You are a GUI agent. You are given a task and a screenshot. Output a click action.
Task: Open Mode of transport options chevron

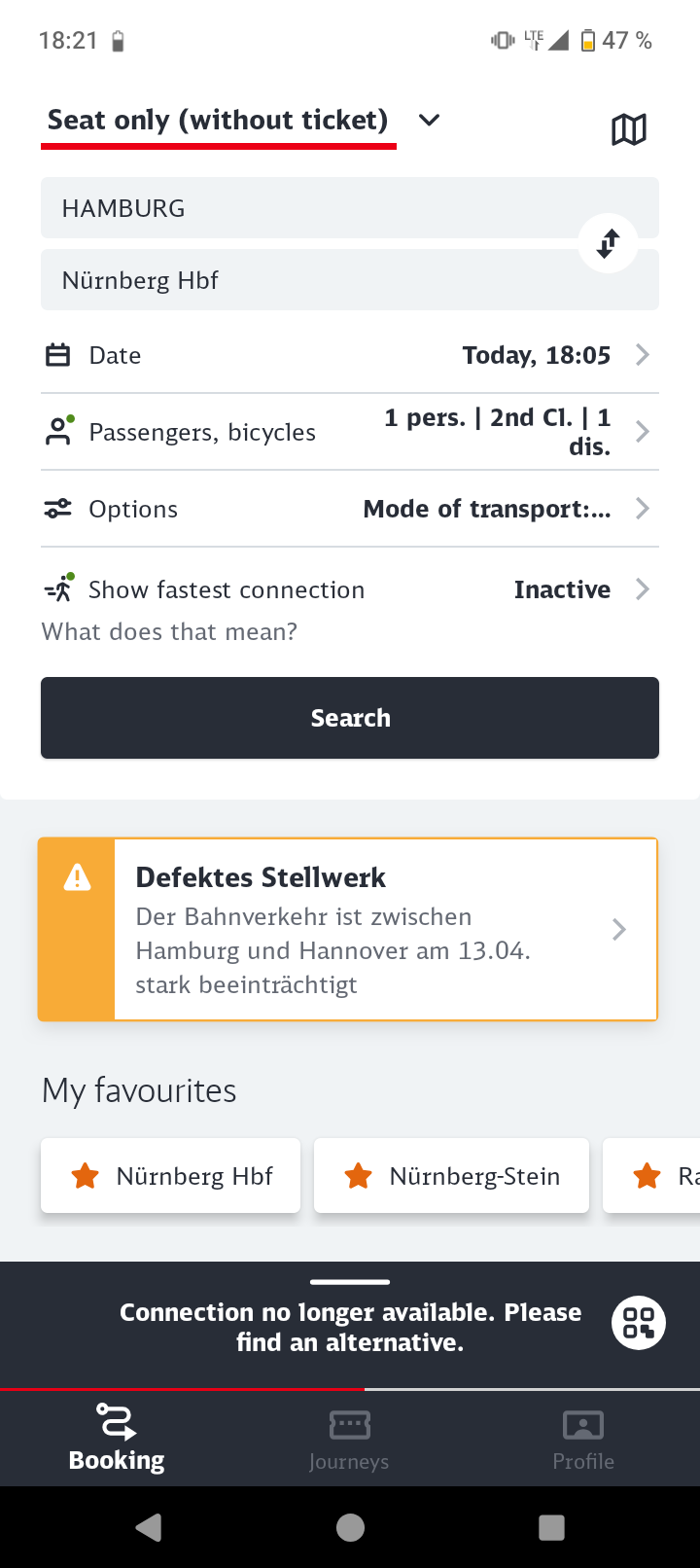(643, 509)
